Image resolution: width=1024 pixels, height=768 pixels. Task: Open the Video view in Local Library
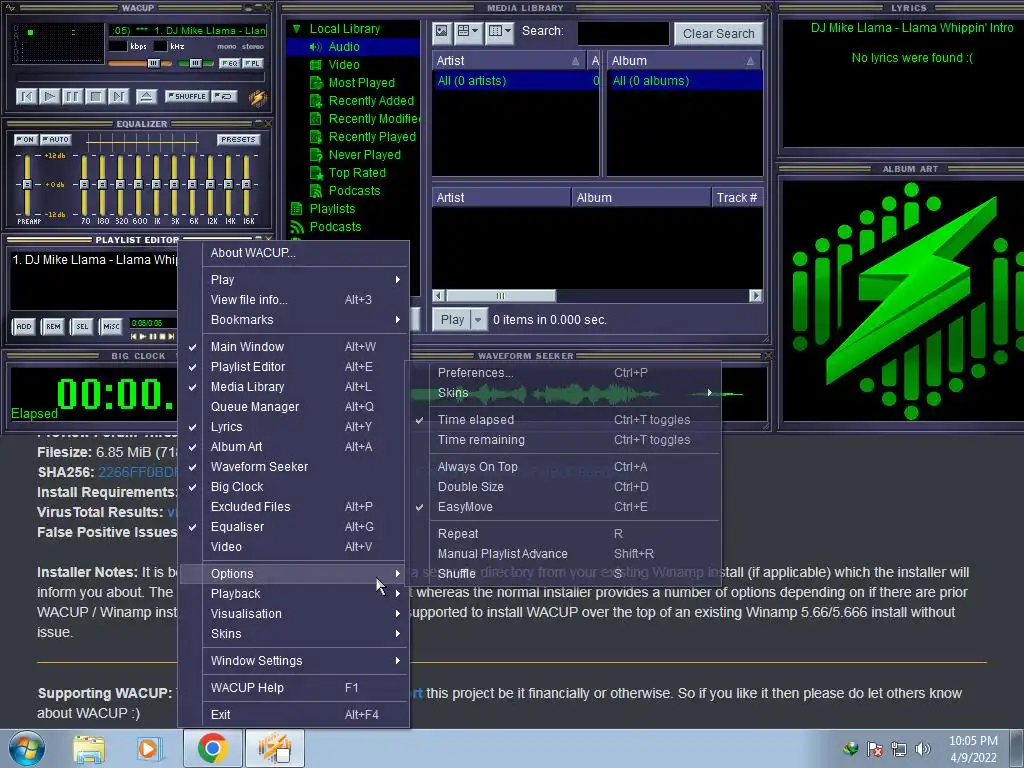click(344, 65)
